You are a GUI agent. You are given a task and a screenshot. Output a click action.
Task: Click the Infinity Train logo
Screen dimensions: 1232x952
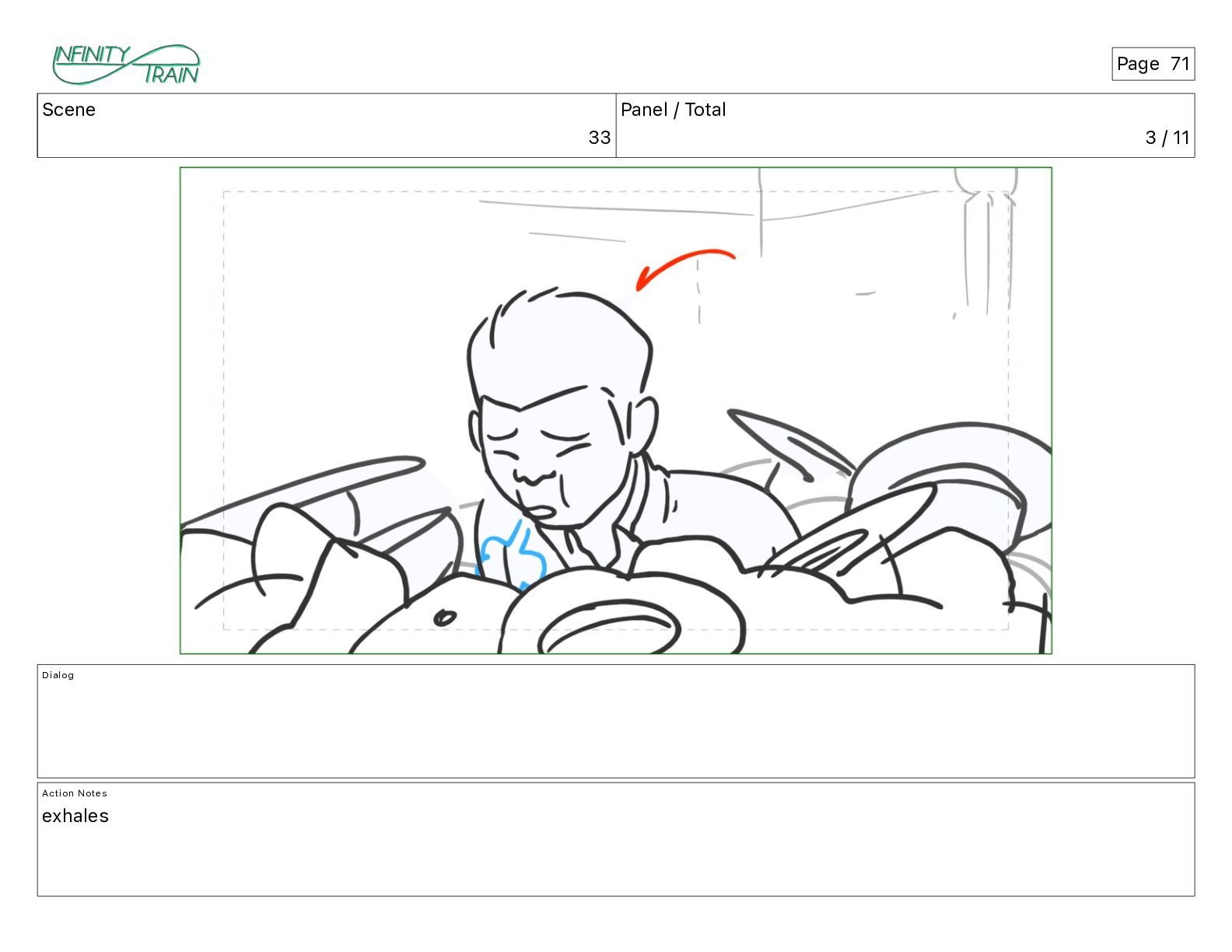(x=126, y=65)
